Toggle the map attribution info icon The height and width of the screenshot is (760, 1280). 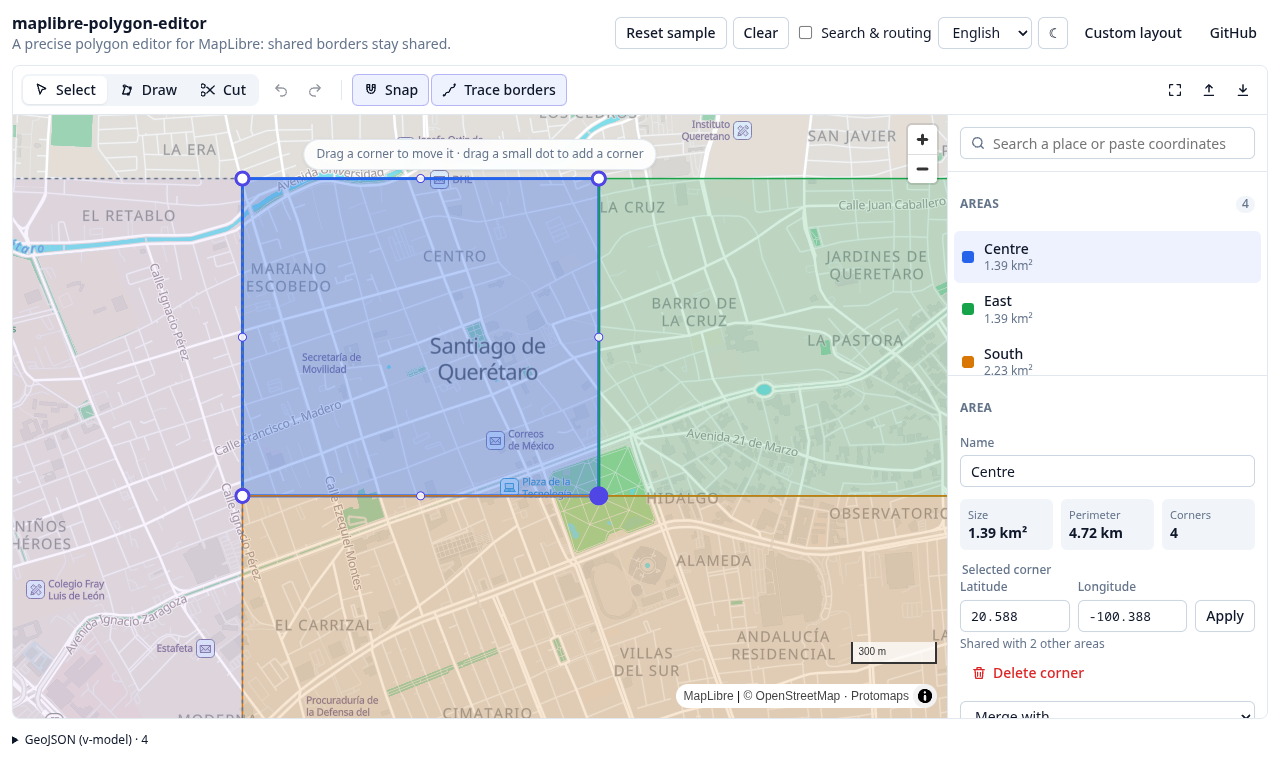tap(925, 696)
